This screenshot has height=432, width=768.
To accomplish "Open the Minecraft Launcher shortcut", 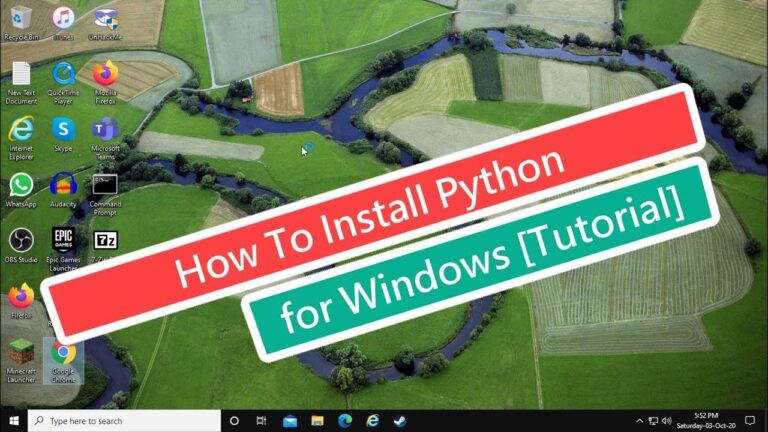I will (x=21, y=361).
